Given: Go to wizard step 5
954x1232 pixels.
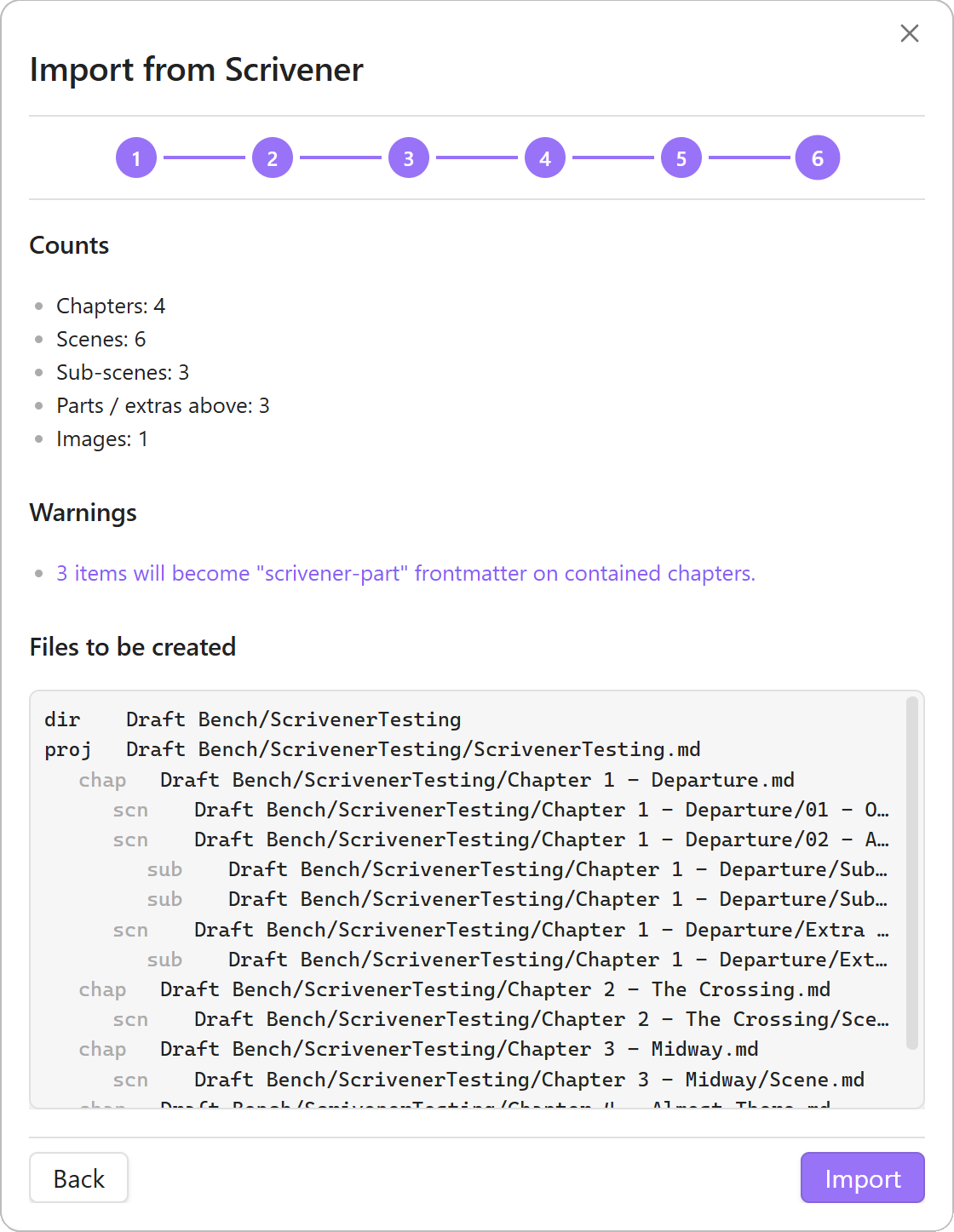Looking at the screenshot, I should tap(681, 158).
